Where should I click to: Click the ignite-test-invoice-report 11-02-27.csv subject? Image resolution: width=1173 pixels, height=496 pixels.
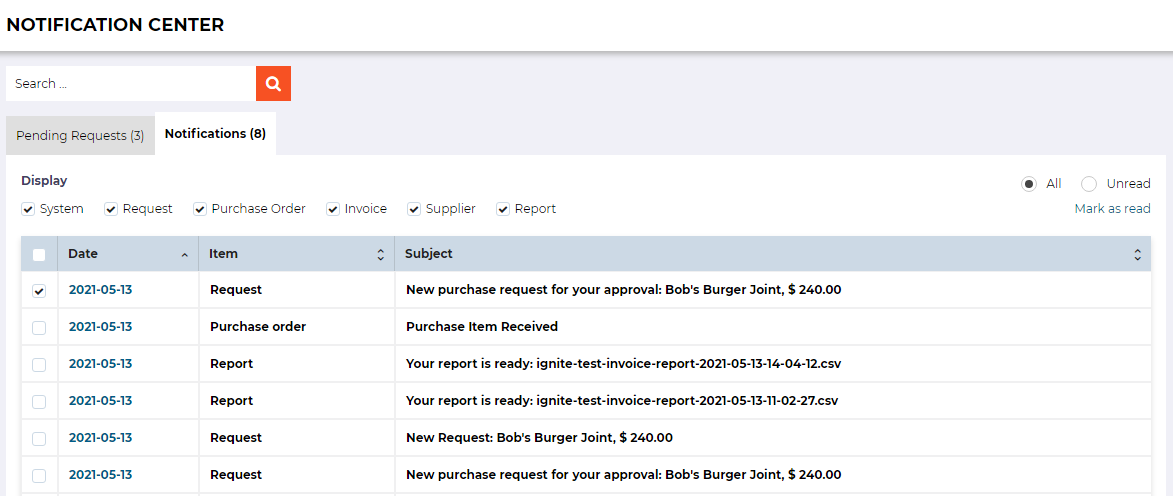pyautogui.click(x=622, y=401)
